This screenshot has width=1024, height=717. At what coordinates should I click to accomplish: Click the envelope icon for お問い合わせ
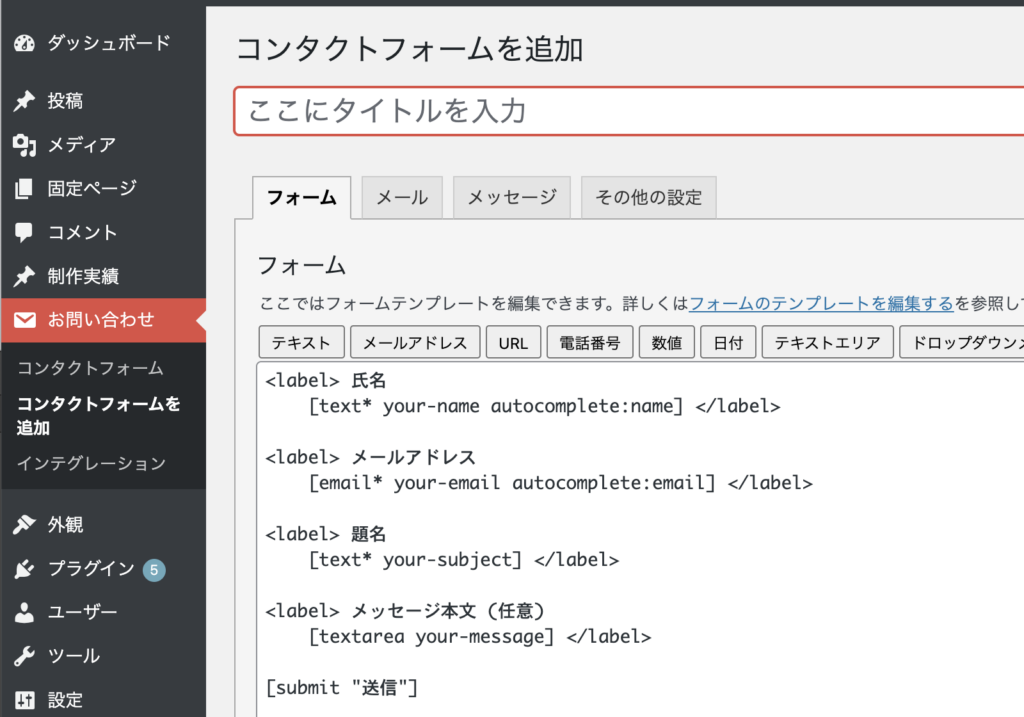(25, 320)
